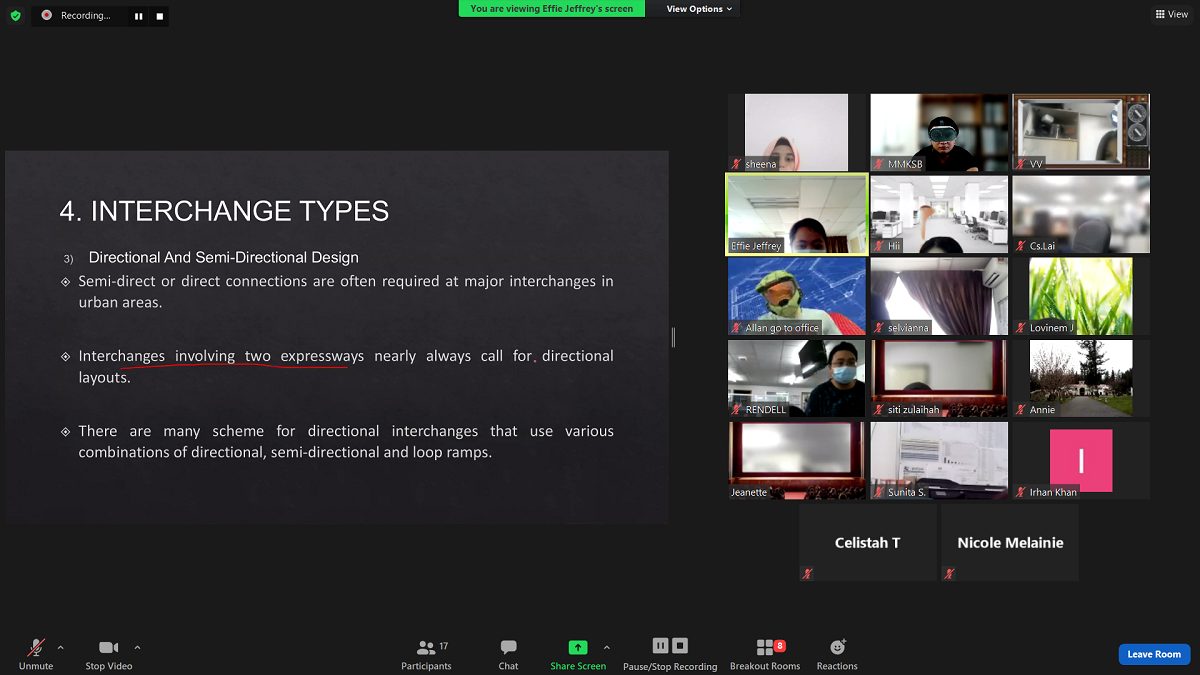Select Annie's video thumbnail

click(1081, 378)
